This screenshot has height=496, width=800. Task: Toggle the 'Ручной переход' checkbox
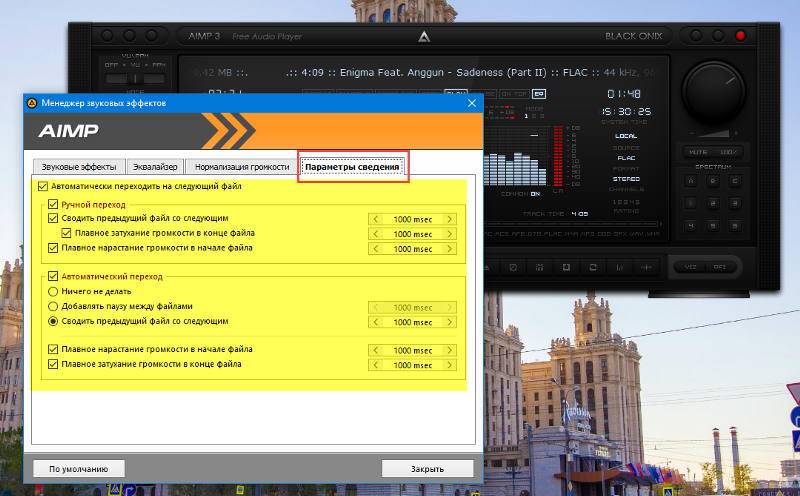click(53, 204)
